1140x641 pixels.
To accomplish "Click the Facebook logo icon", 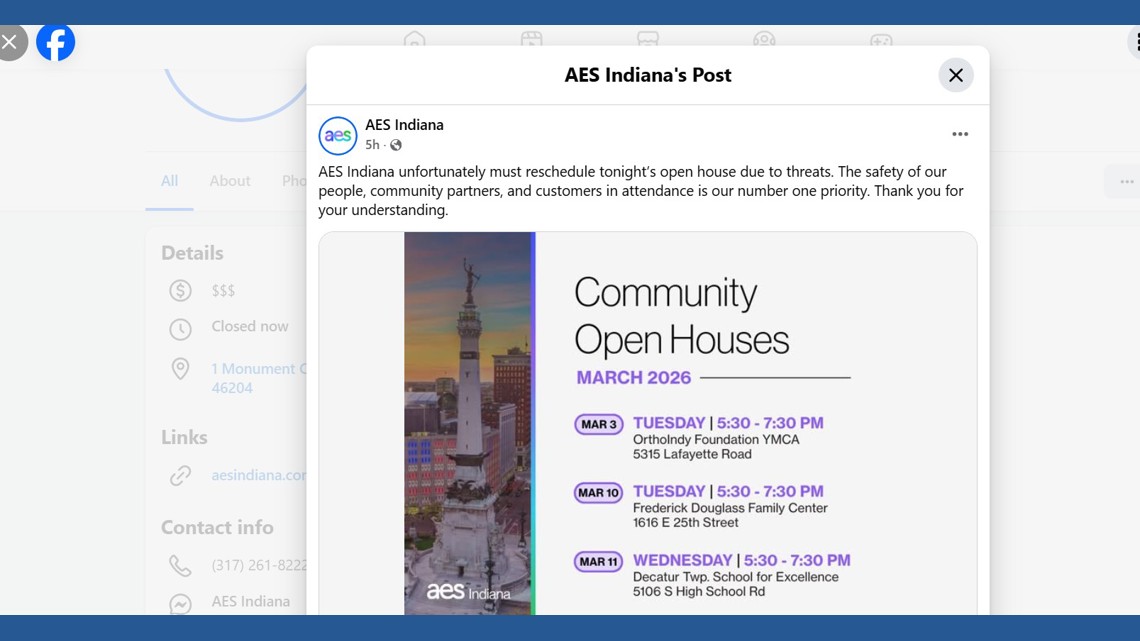I will (56, 42).
